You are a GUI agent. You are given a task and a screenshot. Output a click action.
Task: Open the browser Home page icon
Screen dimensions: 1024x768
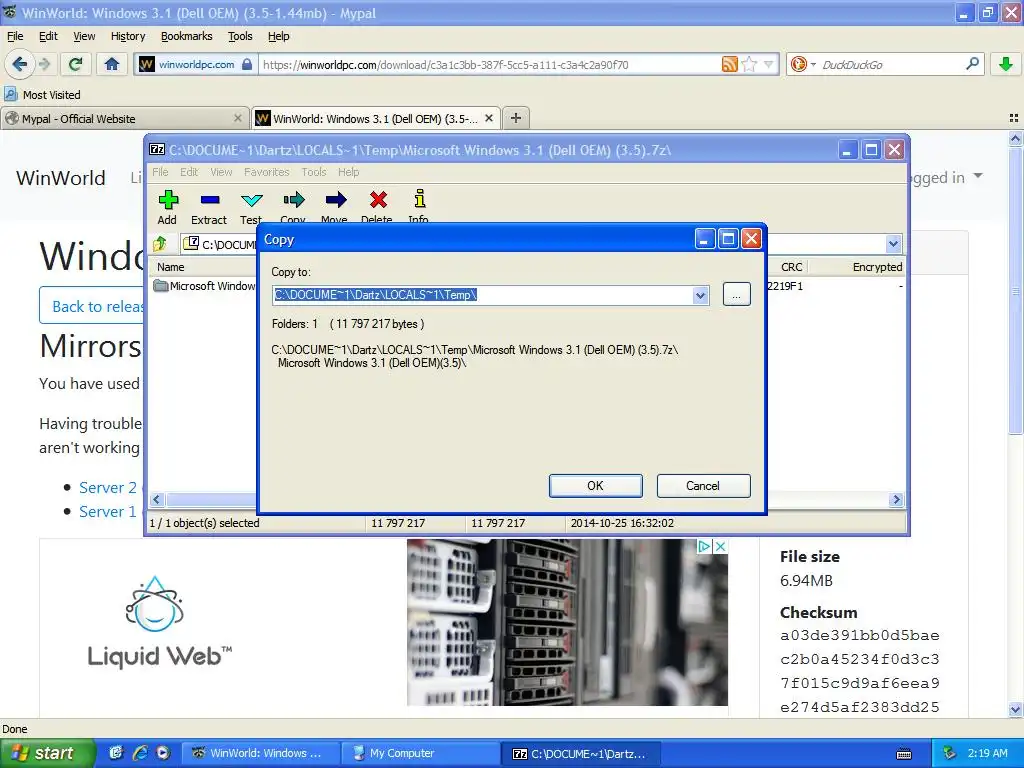click(112, 64)
